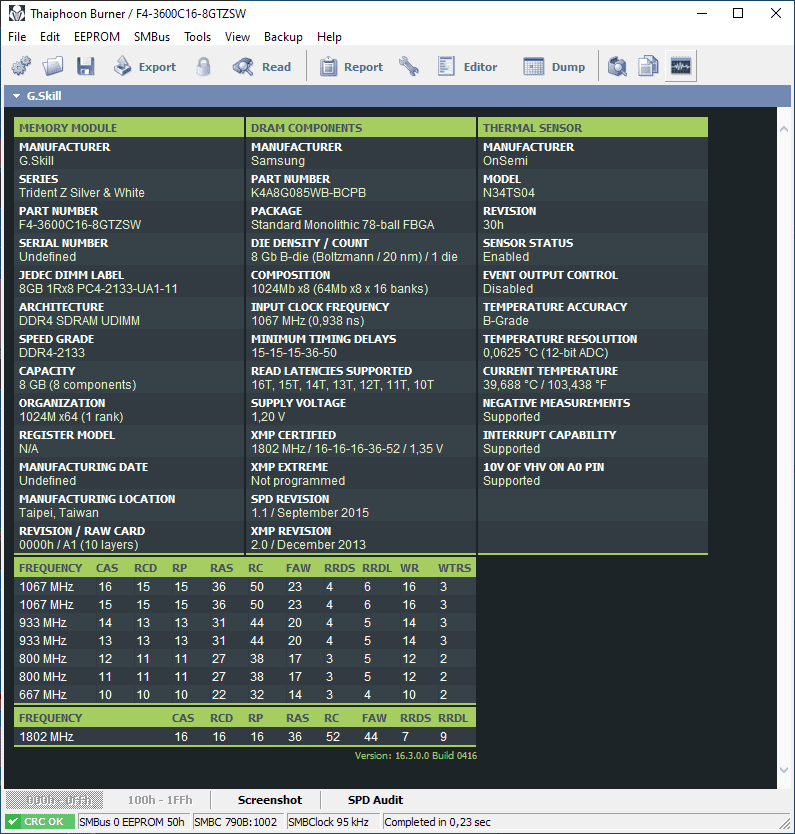Click thermal sensor model N34TS04
795x834 pixels.
pos(509,193)
